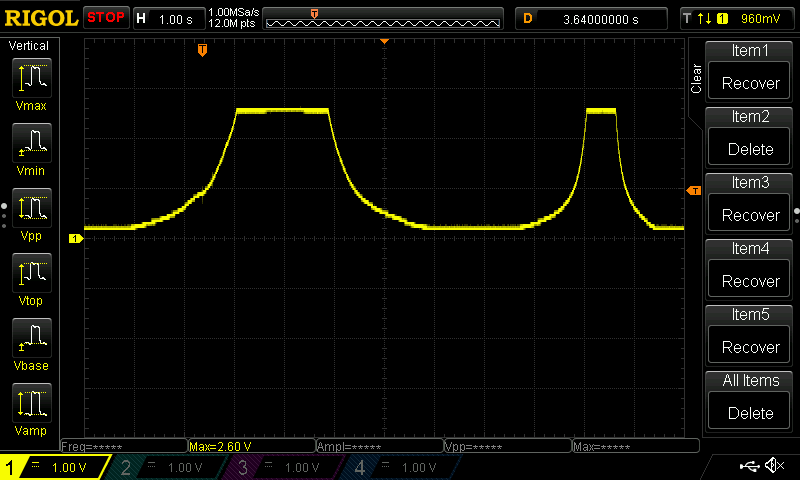Screen dimensions: 800x480
Task: Click the center time marker at top of graticule
Action: pos(385,41)
